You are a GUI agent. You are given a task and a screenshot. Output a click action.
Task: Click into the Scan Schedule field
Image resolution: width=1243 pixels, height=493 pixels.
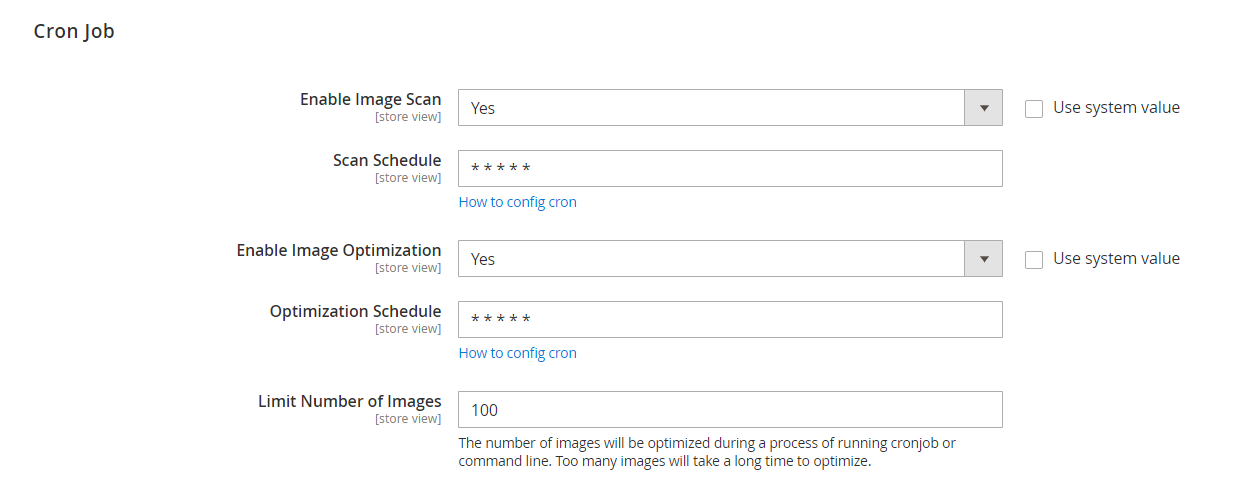pyautogui.click(x=730, y=169)
